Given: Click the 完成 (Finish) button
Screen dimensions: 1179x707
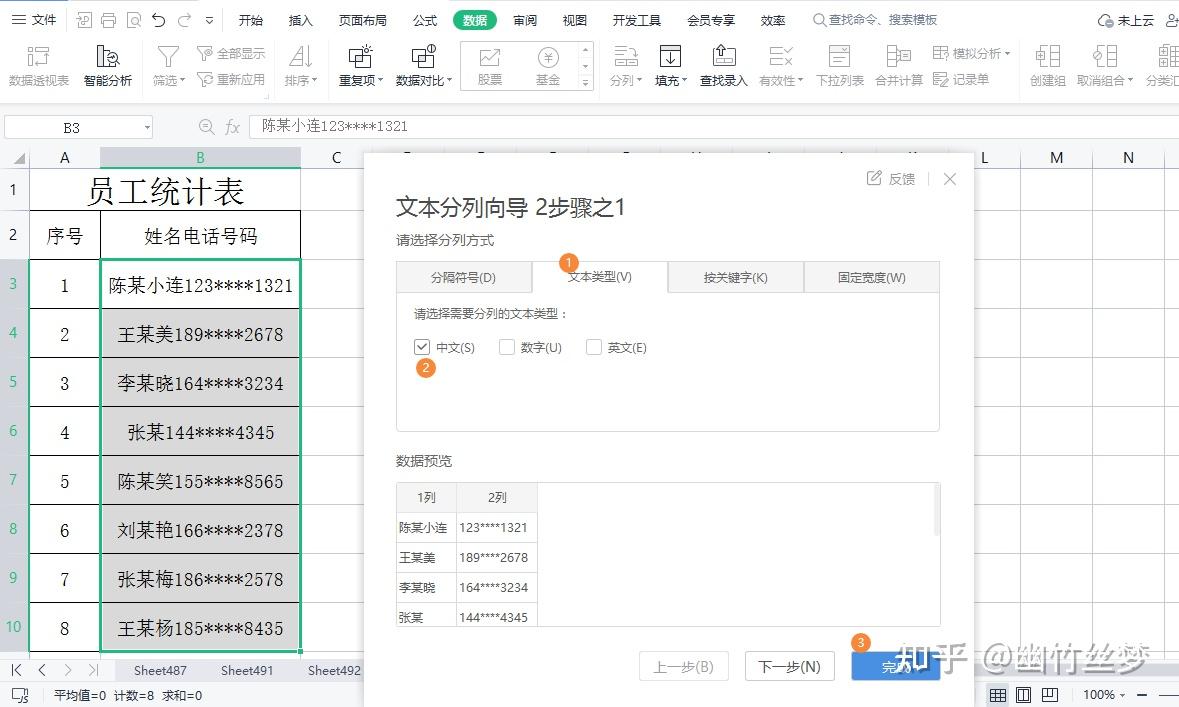Looking at the screenshot, I should tap(897, 666).
